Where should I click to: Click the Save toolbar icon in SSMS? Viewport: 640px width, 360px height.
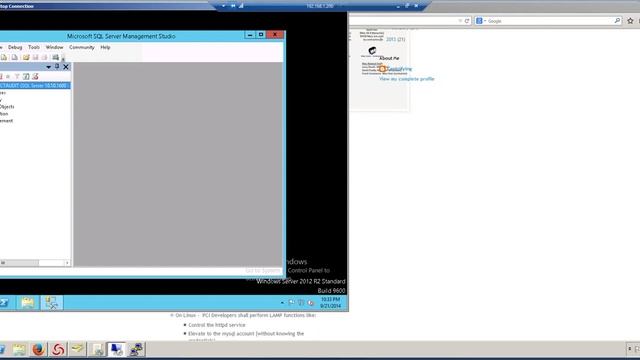(x=36, y=57)
